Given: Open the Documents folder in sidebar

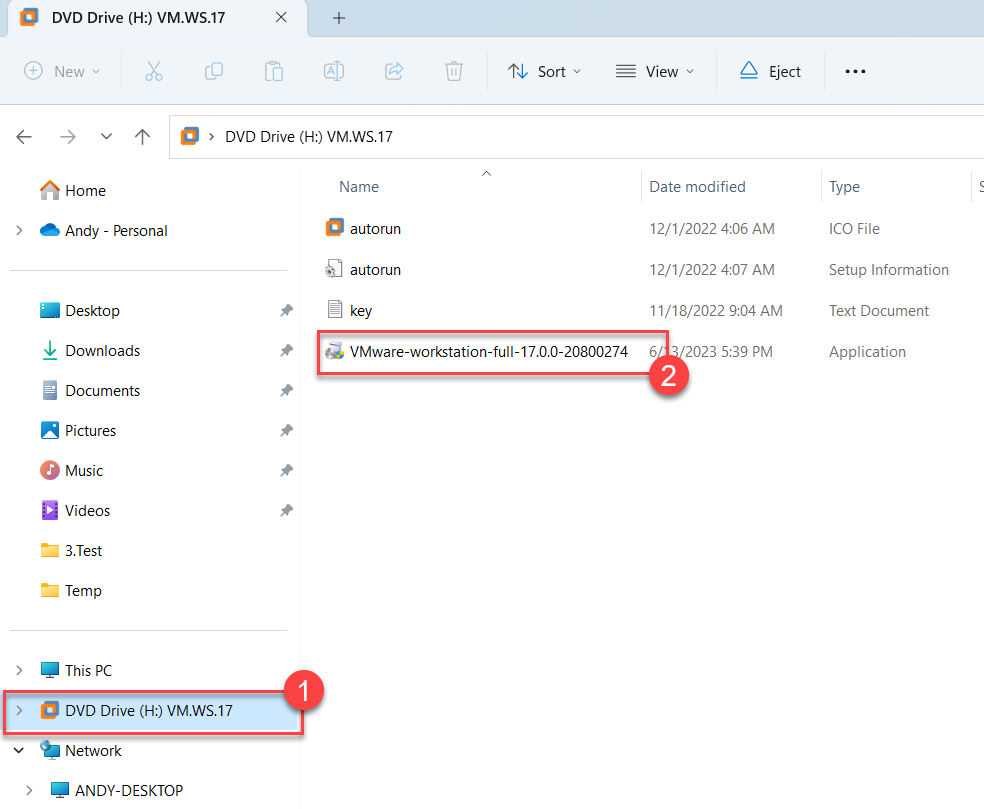Looking at the screenshot, I should point(102,391).
